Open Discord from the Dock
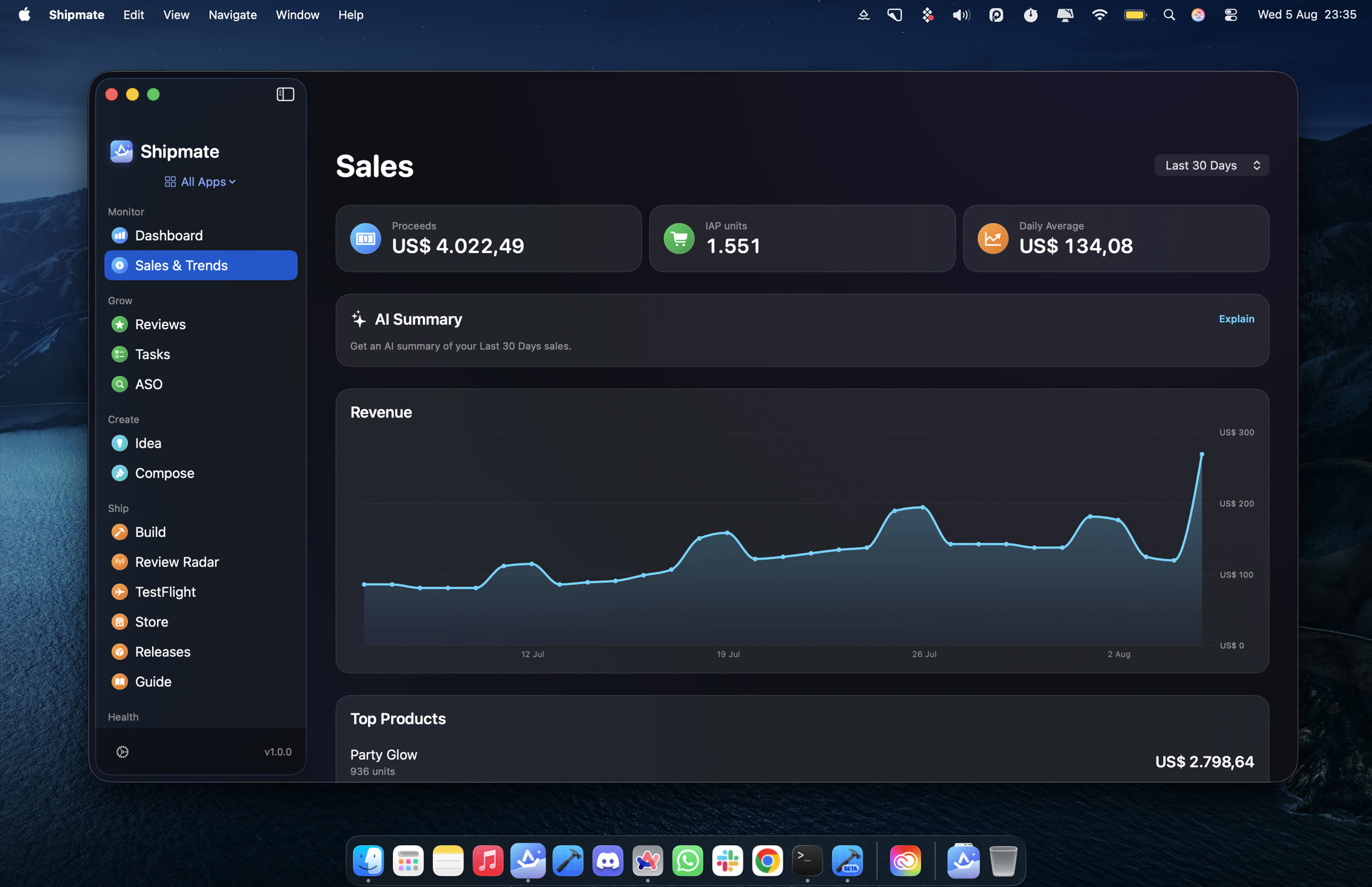Viewport: 1372px width, 887px height. tap(608, 861)
